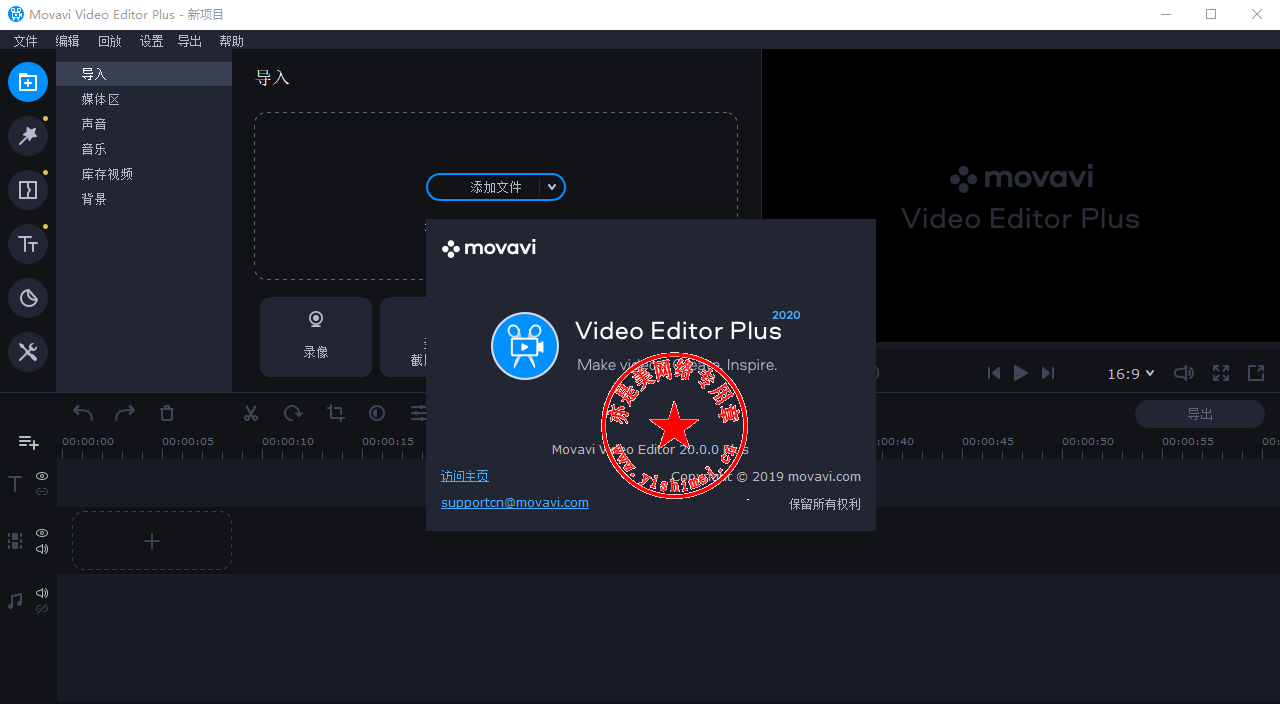Play the preview video
The height and width of the screenshot is (704, 1280).
click(x=1021, y=373)
